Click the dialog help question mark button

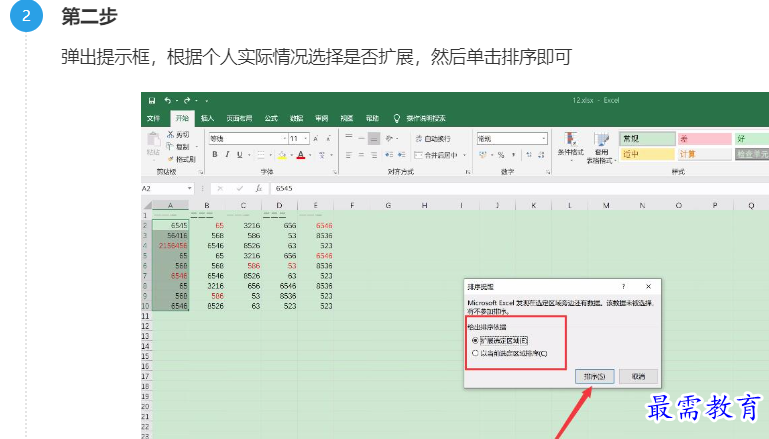coord(623,286)
